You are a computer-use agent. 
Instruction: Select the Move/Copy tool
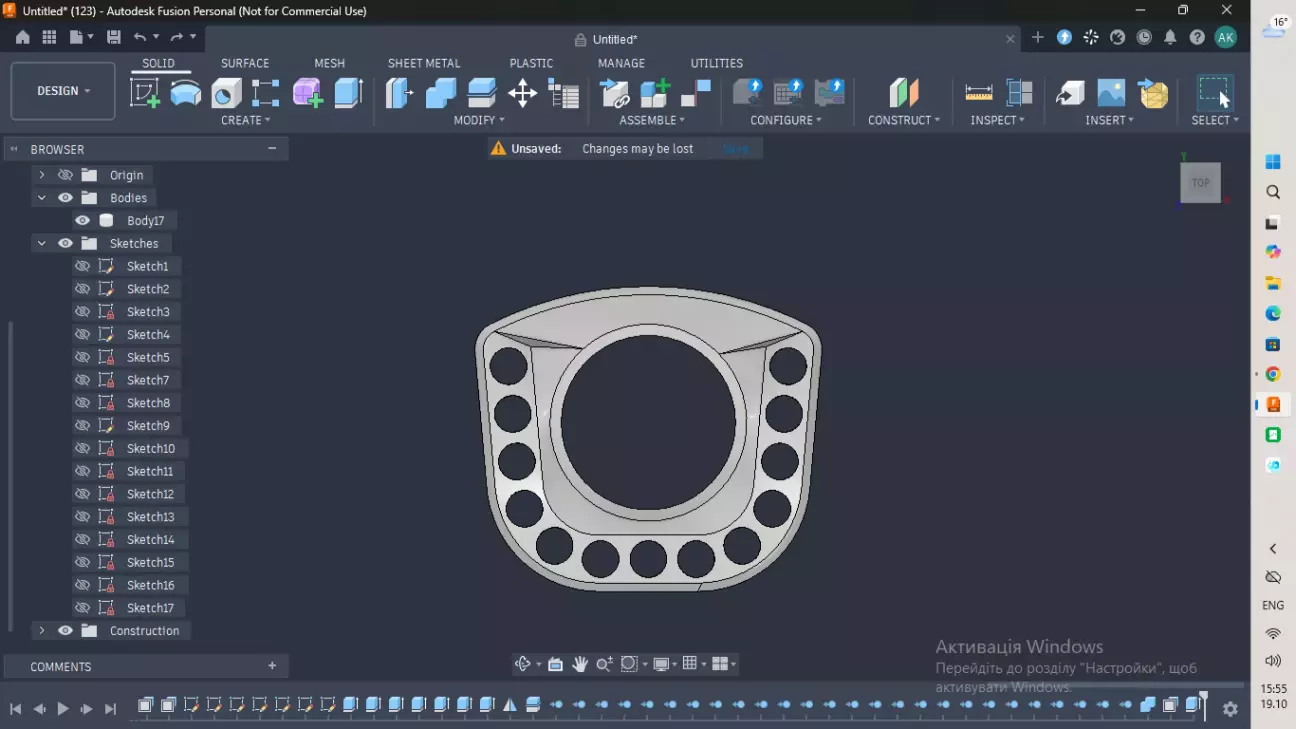click(523, 93)
